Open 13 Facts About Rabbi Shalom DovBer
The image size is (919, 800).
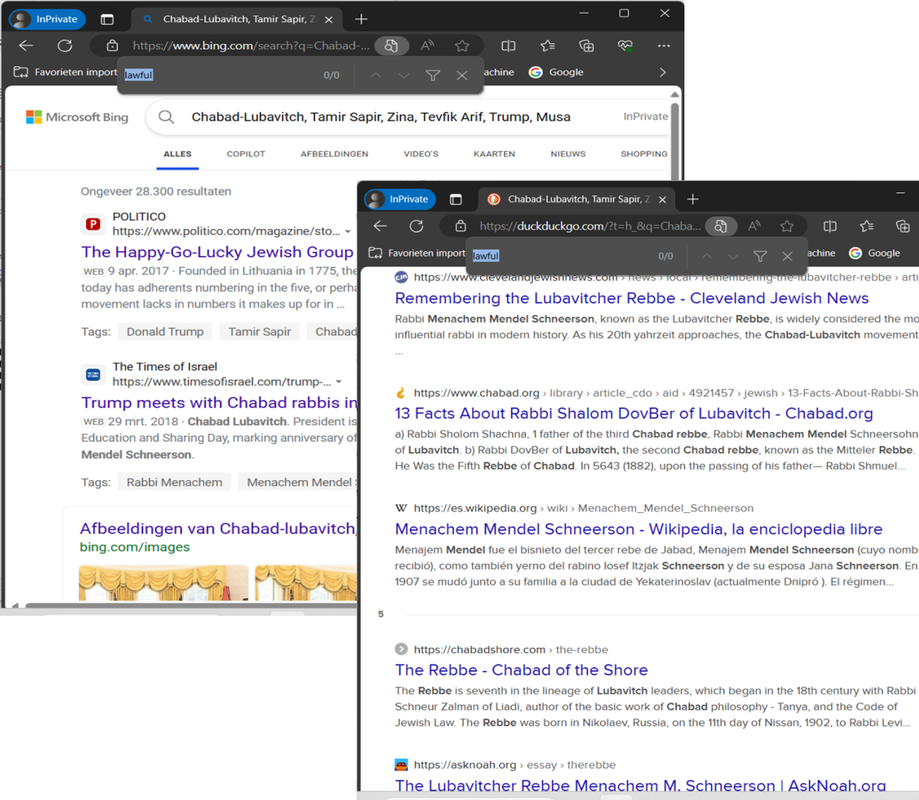[x=634, y=414]
